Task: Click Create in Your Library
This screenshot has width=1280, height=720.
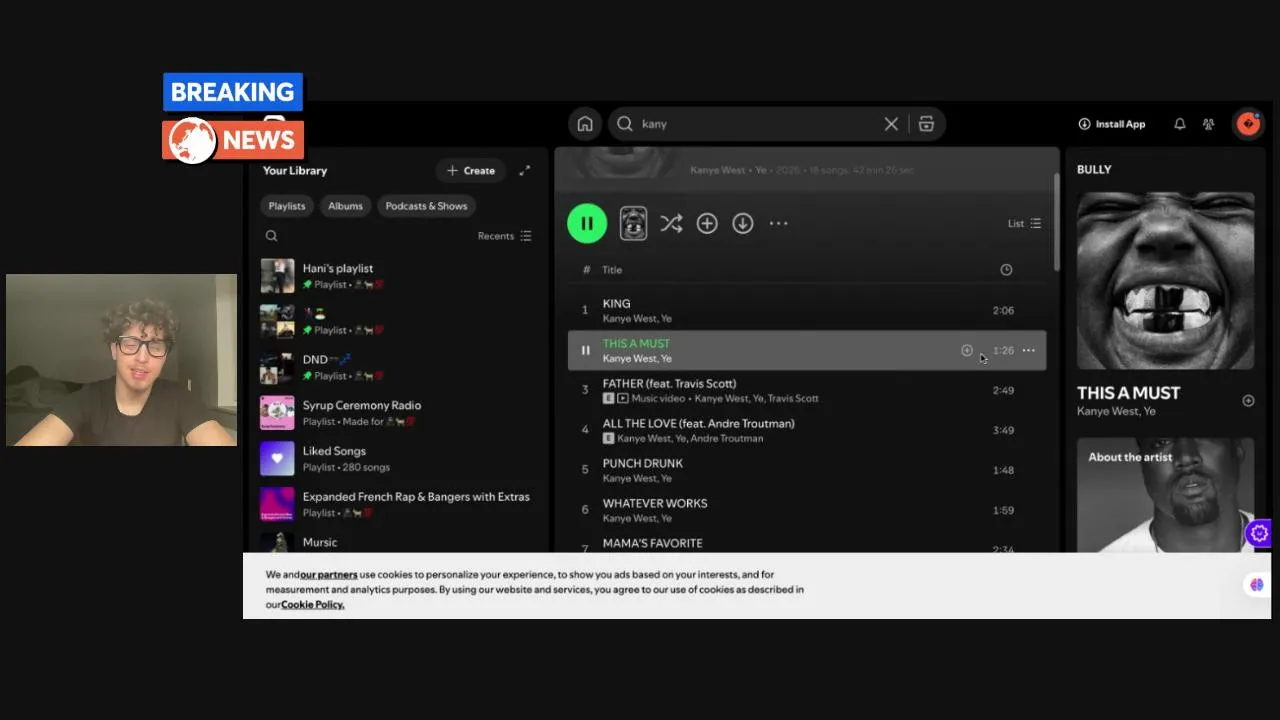Action: 471,171
